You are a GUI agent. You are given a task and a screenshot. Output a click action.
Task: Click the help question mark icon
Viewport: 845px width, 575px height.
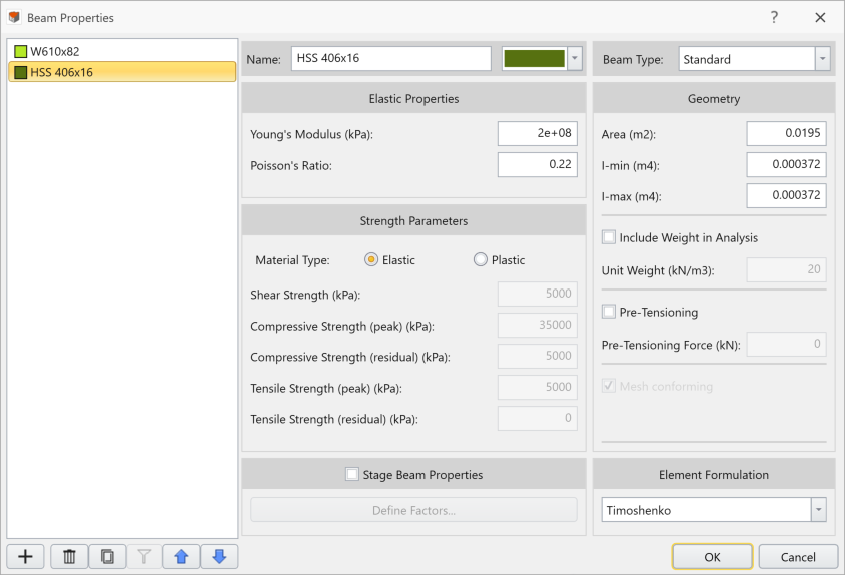point(774,17)
